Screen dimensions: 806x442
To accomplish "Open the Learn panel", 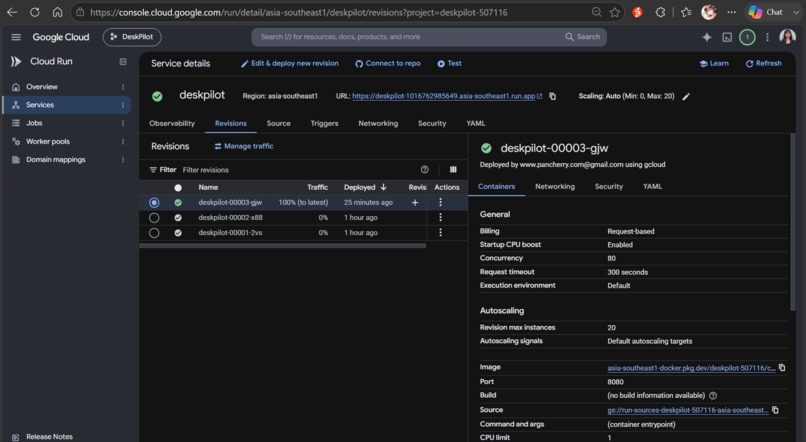I will 714,63.
